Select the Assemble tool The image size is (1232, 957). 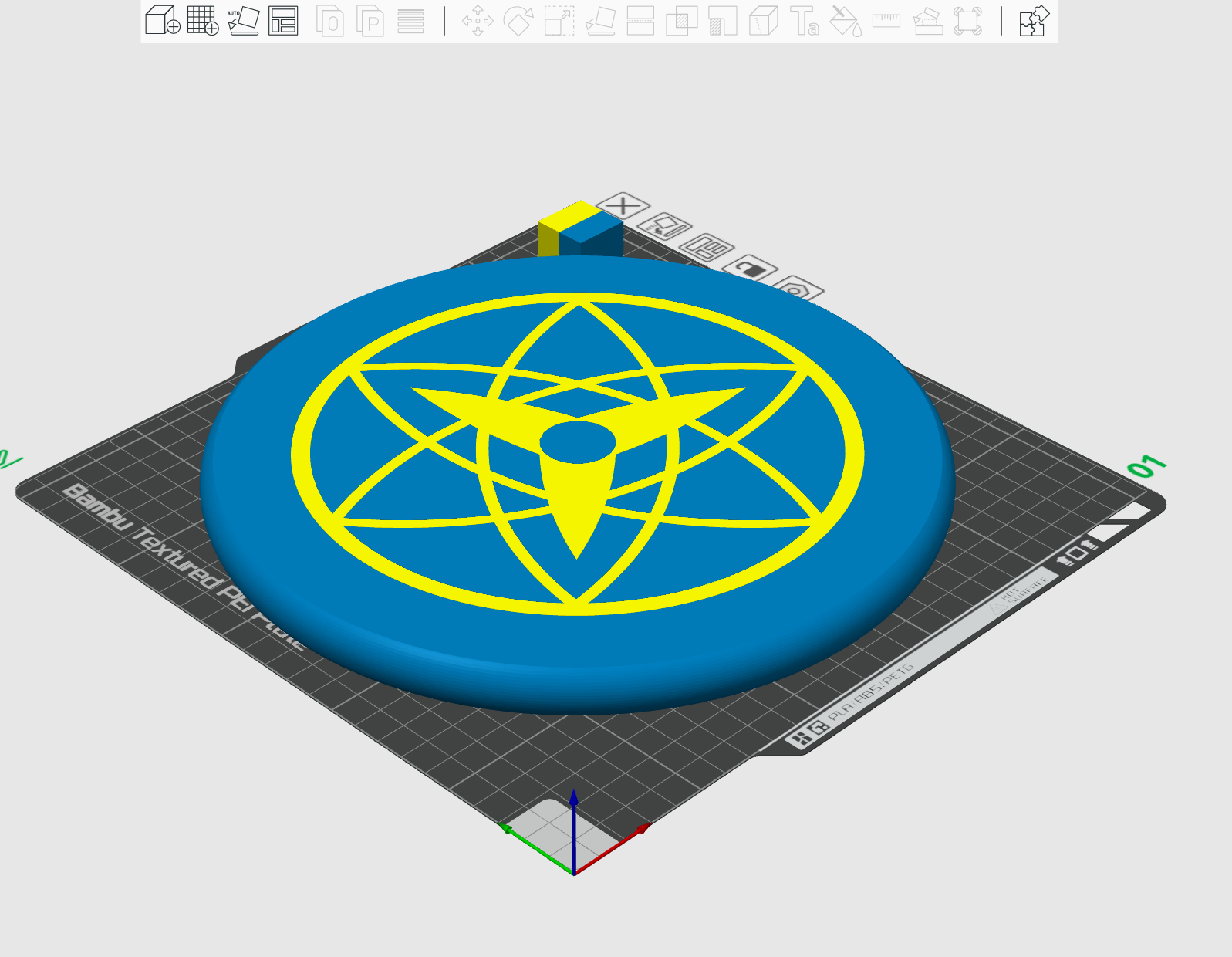[928, 21]
